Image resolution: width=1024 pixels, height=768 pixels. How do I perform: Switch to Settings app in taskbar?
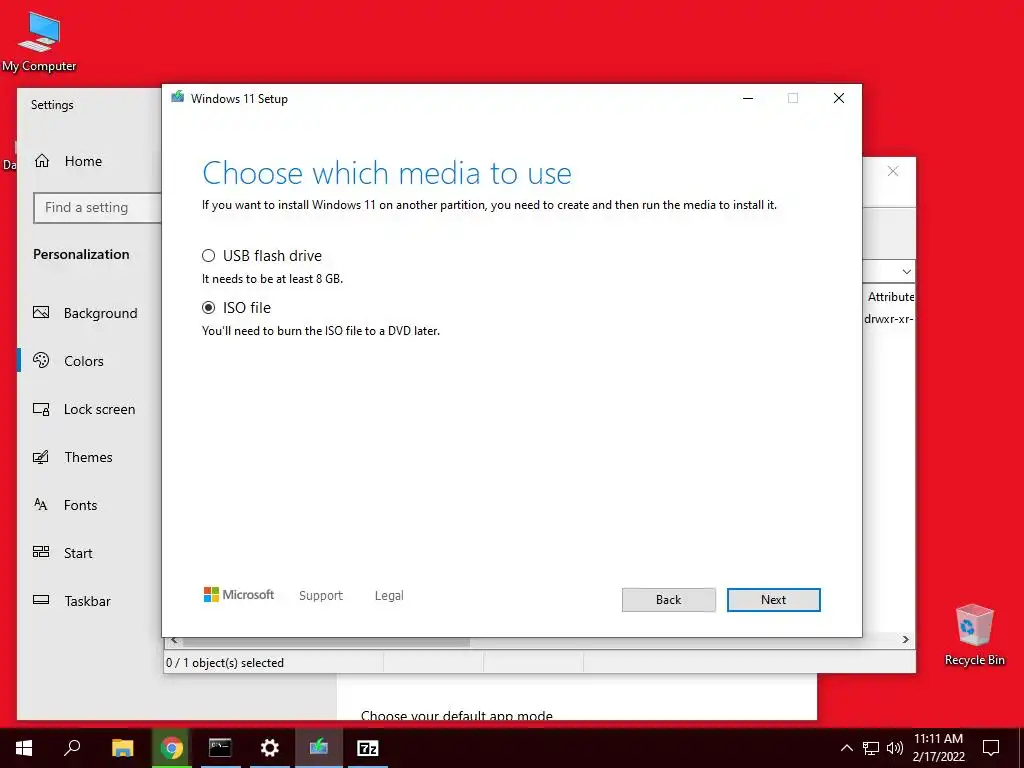tap(270, 748)
